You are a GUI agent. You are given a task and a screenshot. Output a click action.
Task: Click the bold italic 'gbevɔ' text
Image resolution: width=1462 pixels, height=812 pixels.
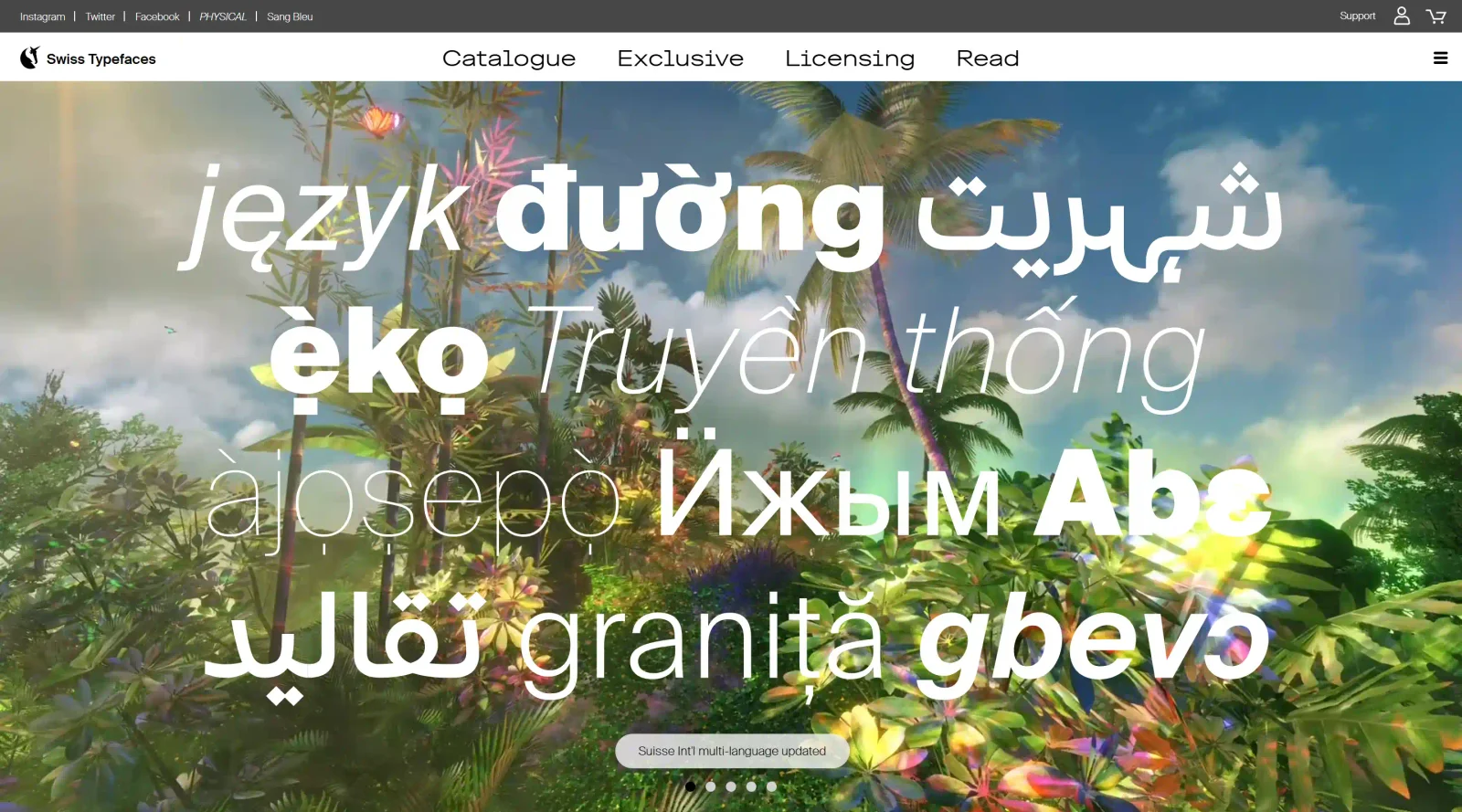point(1094,644)
